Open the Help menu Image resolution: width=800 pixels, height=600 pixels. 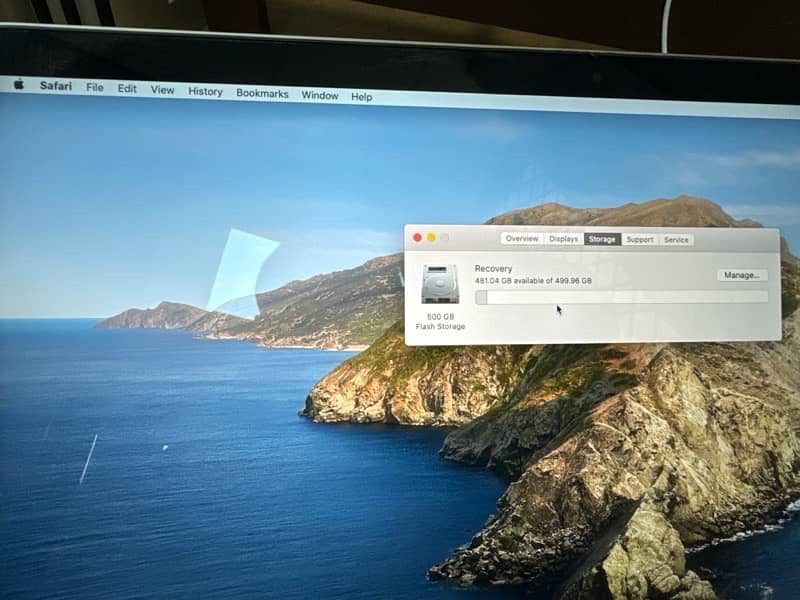(362, 97)
